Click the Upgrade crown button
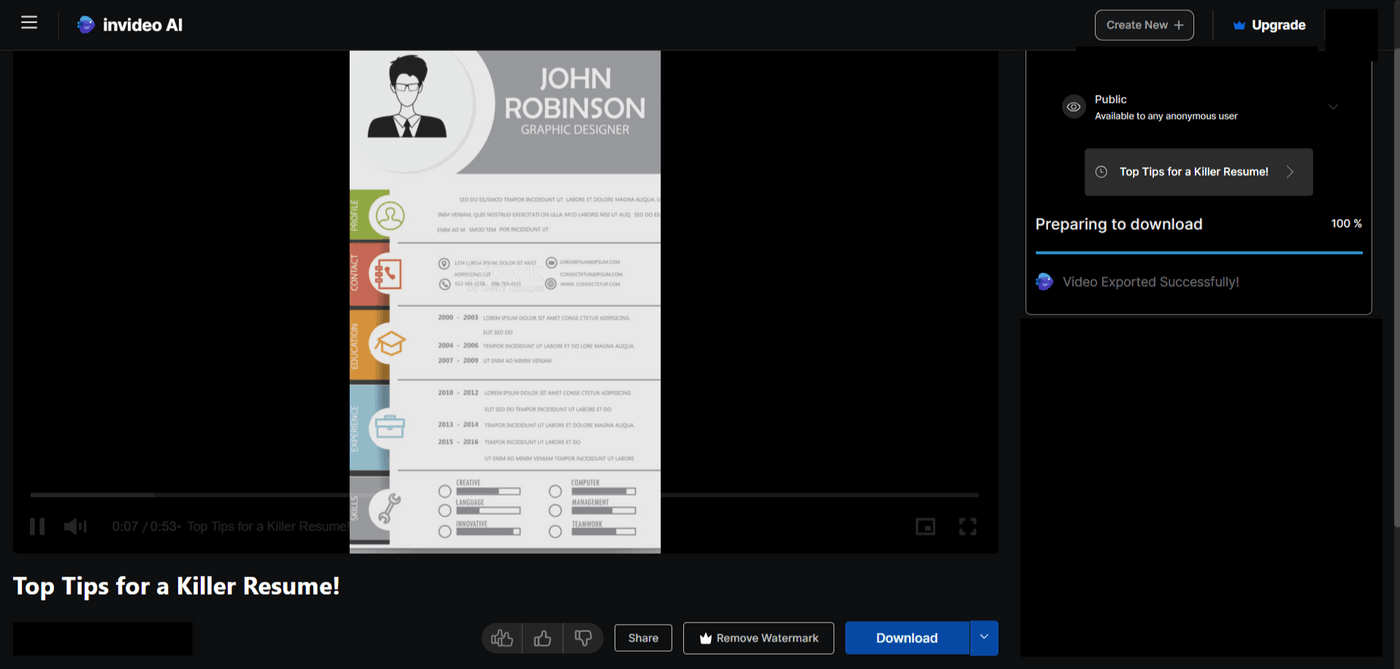Screen dimensions: 1400x669 [x=1269, y=25]
